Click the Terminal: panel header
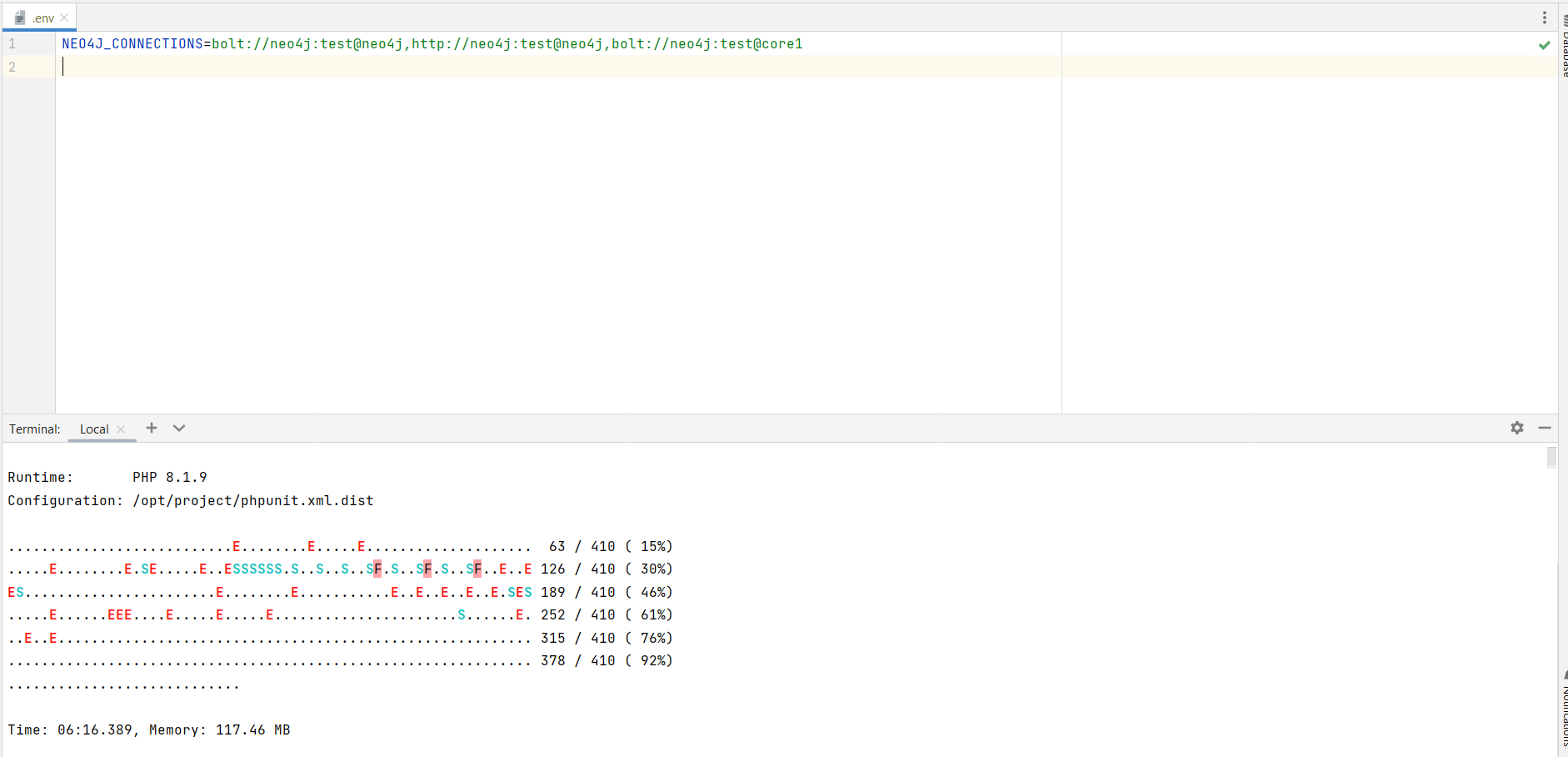Screen dimensions: 1568x757 (x=34, y=428)
